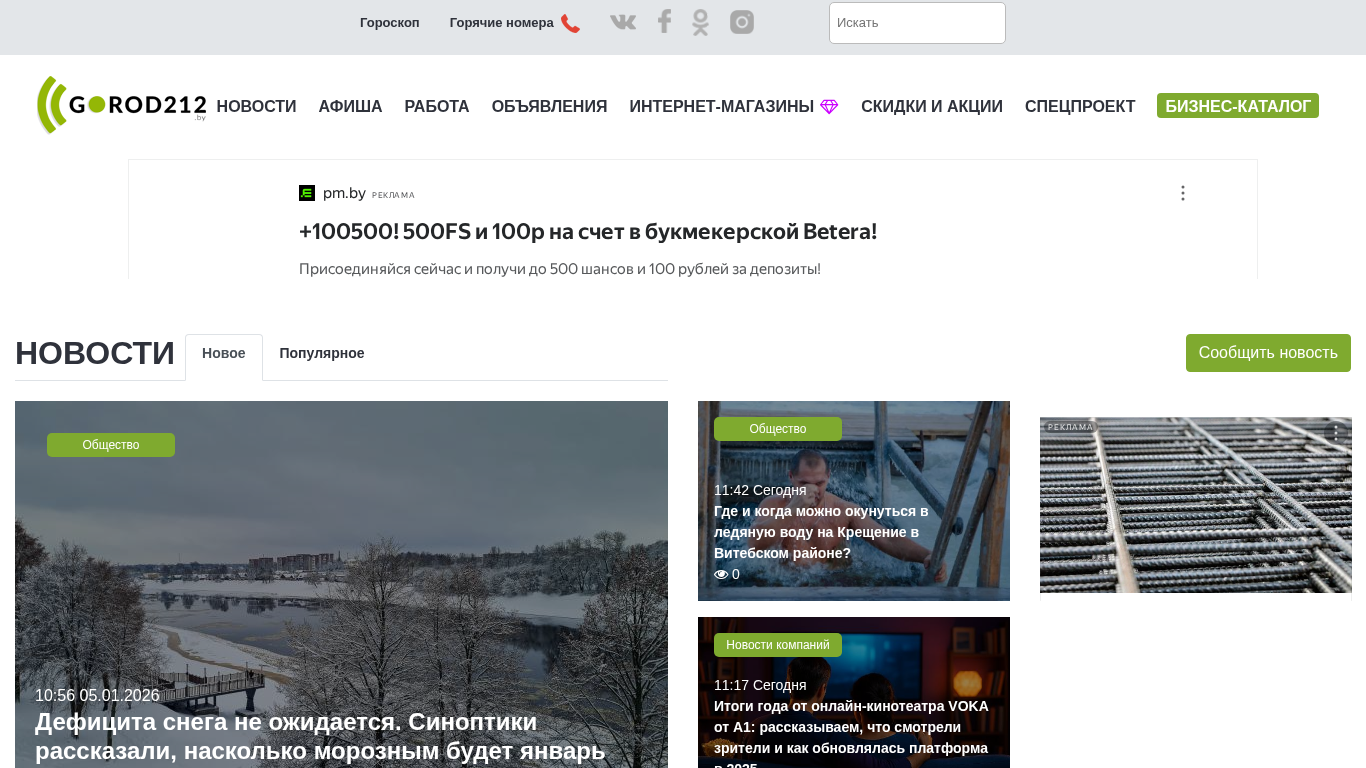Click Общество tag on the Крещение article
Image resolution: width=1366 pixels, height=768 pixels.
click(x=778, y=429)
